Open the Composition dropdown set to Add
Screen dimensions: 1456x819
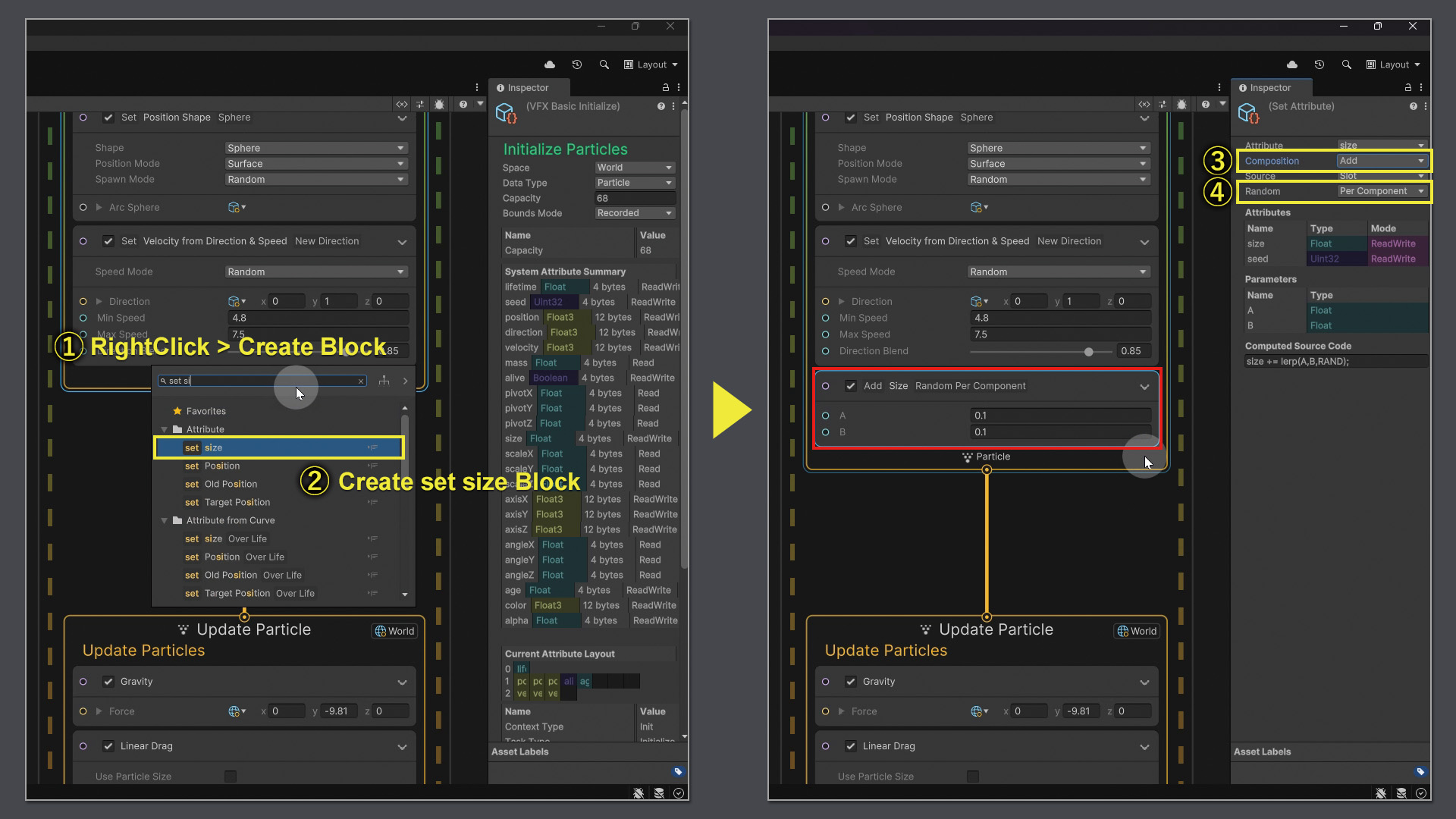[x=1382, y=161]
